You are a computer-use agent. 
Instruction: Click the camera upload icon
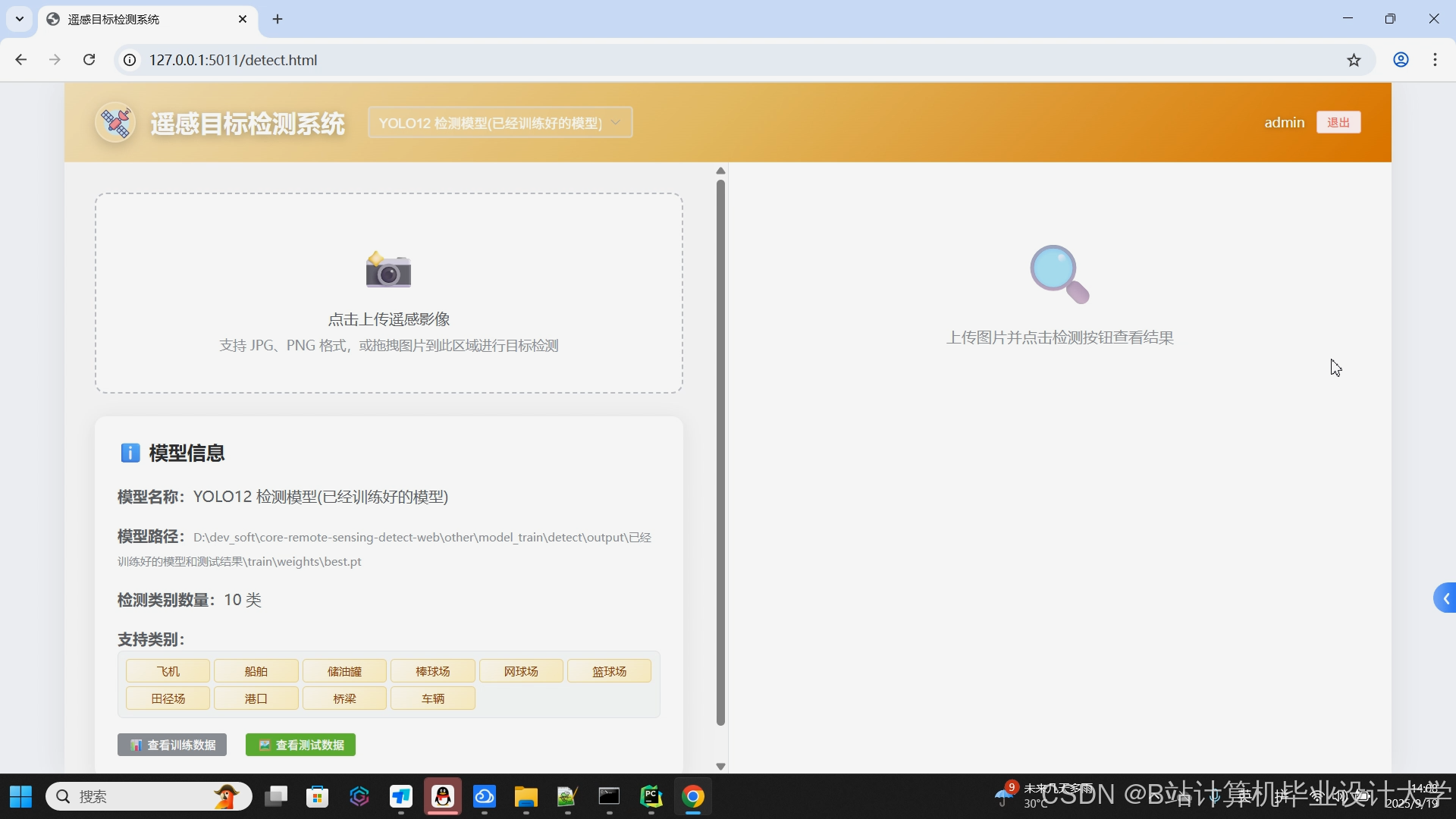tap(388, 270)
